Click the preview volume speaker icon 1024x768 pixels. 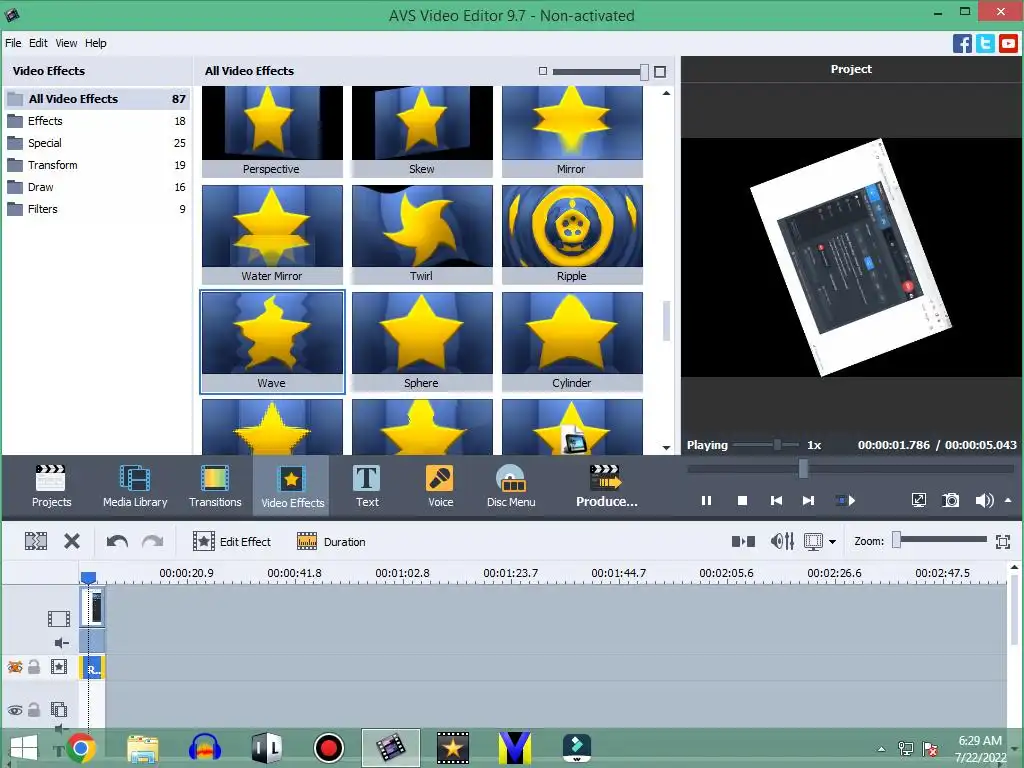(984, 501)
